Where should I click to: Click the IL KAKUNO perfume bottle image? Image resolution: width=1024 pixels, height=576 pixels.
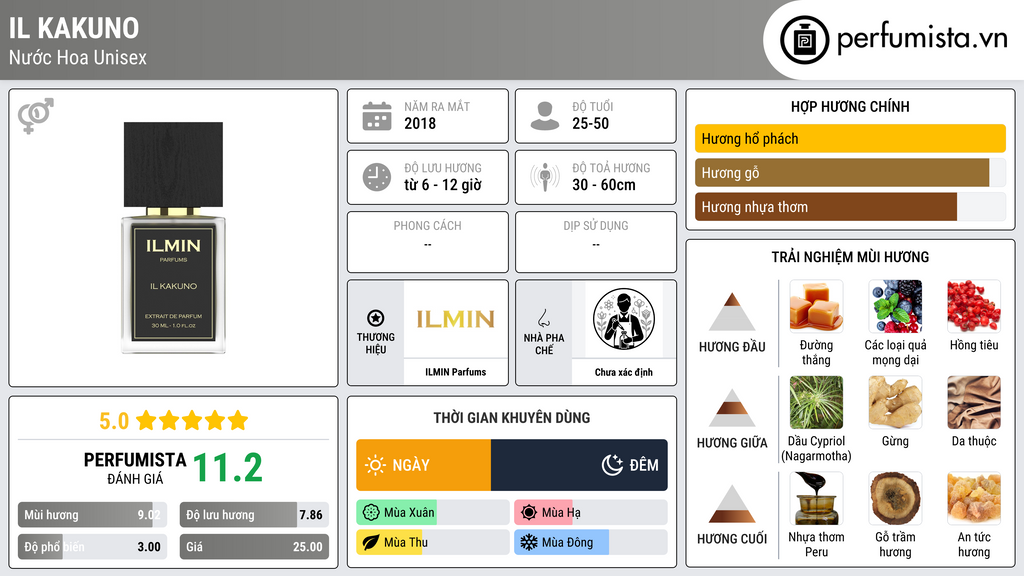(174, 238)
